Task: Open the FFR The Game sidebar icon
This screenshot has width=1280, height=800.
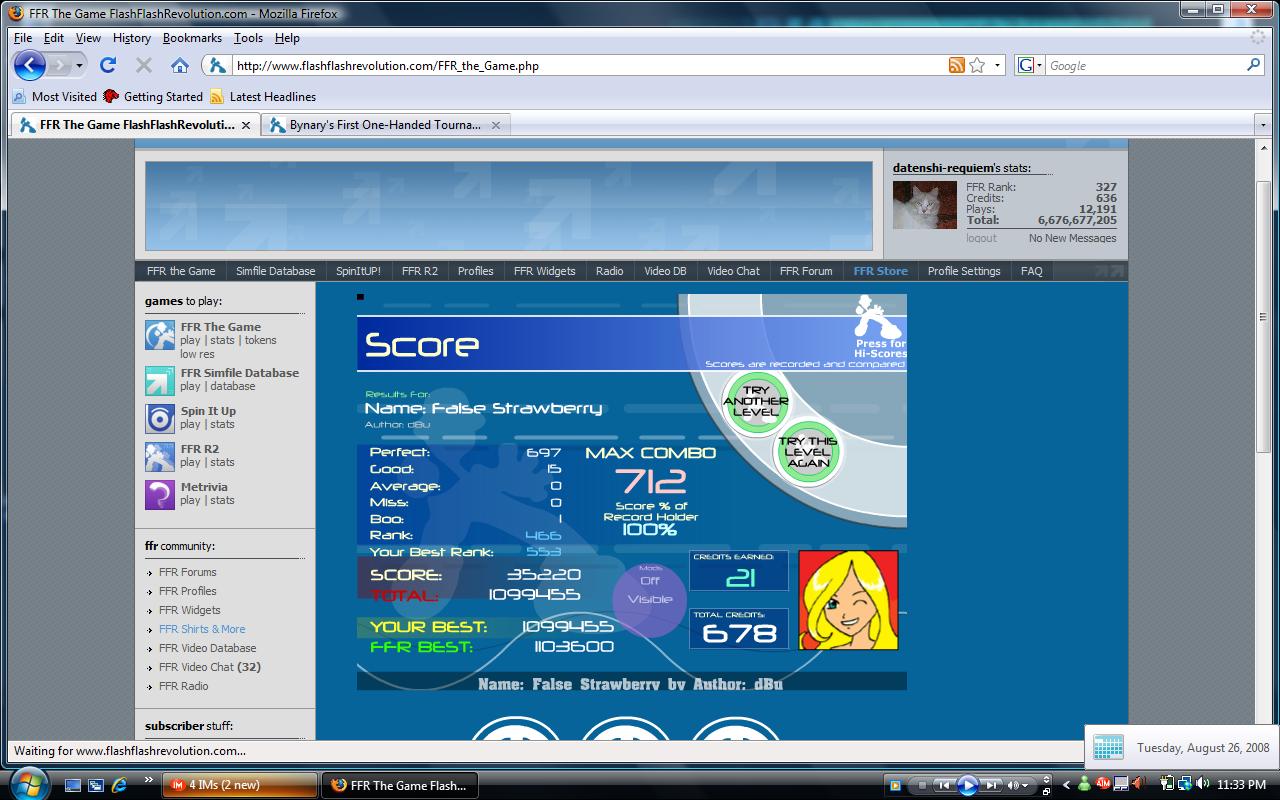Action: [160, 335]
